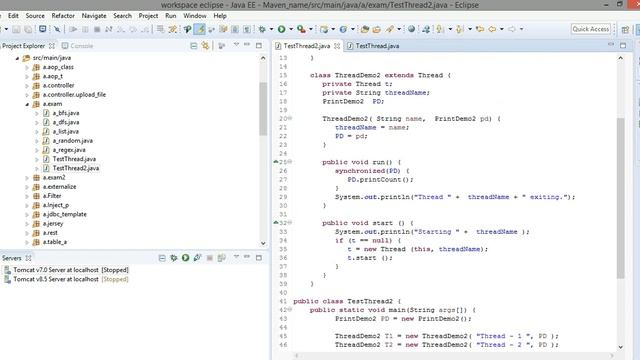
Task: Expand the a.jersey package
Action: point(27,224)
